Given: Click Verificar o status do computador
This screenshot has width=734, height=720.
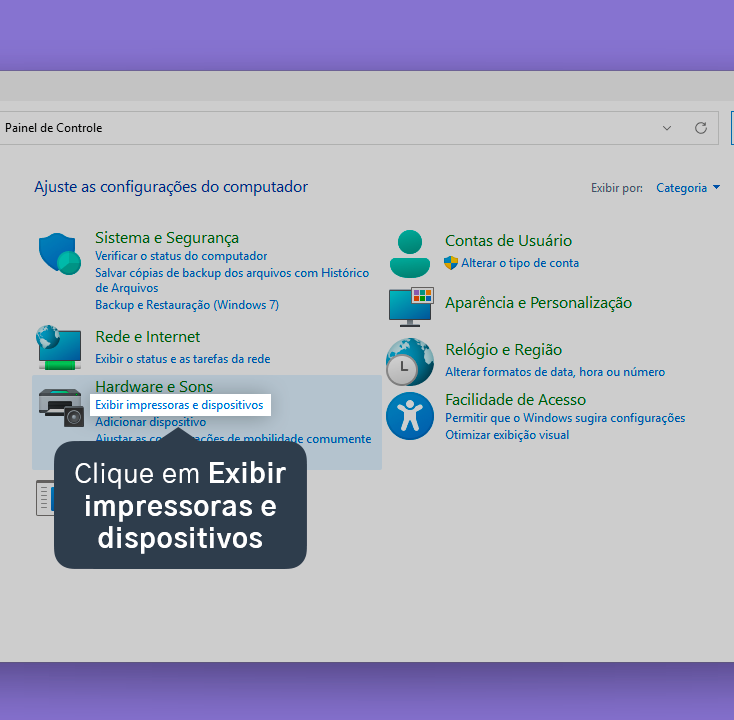Looking at the screenshot, I should [x=181, y=256].
